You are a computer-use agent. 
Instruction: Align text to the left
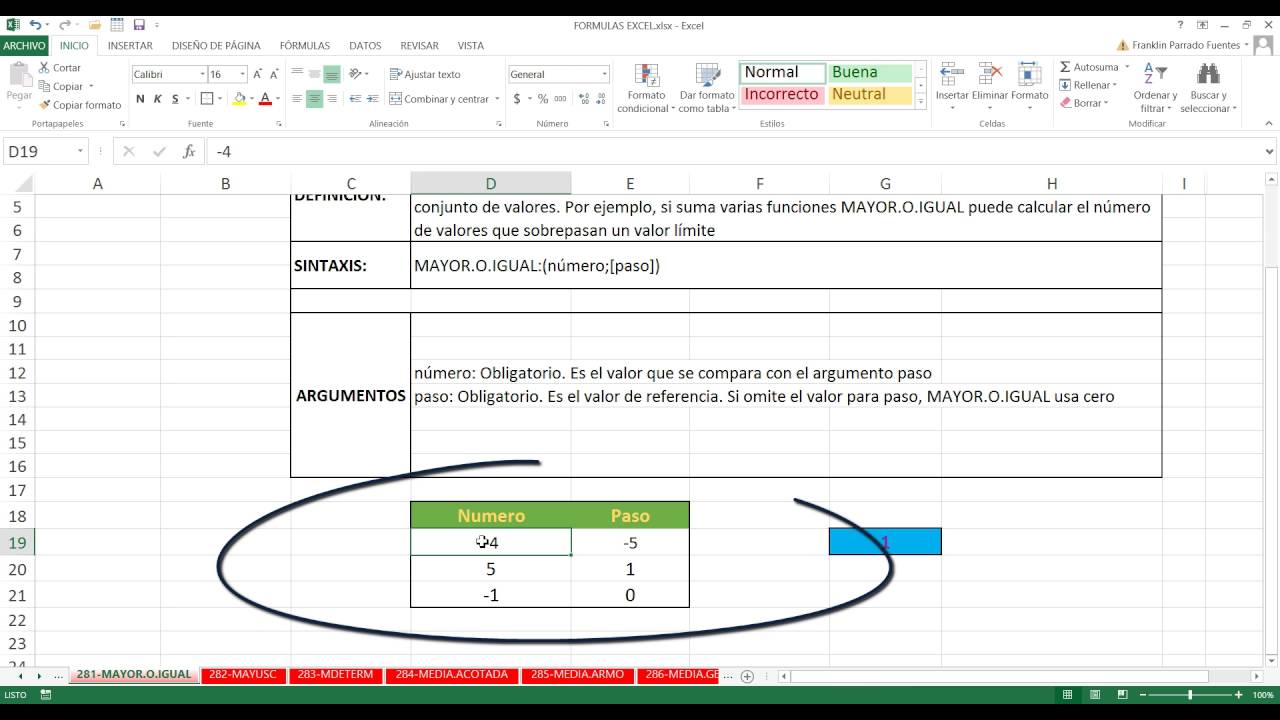tap(297, 99)
